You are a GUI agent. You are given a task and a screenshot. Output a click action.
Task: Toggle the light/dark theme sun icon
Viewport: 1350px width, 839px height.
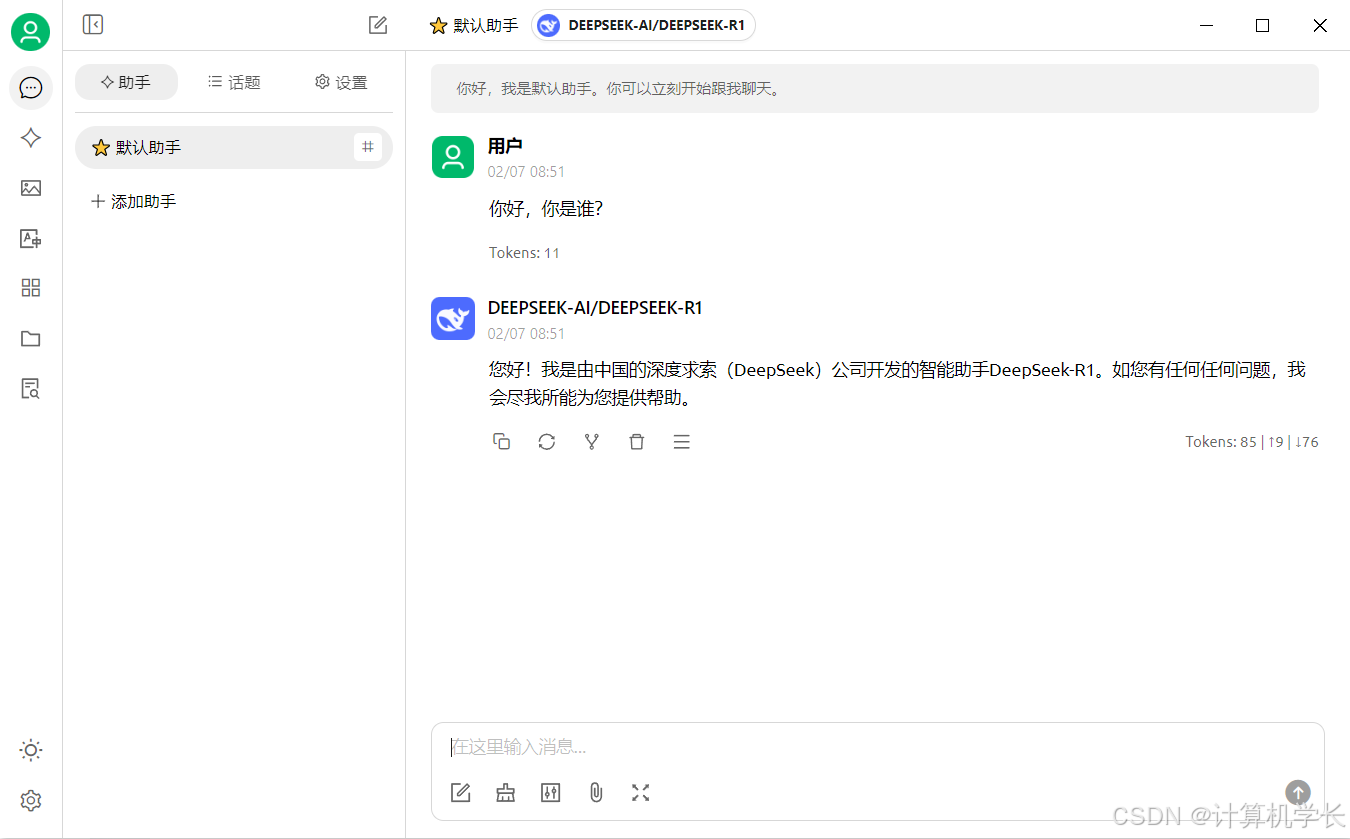[31, 750]
